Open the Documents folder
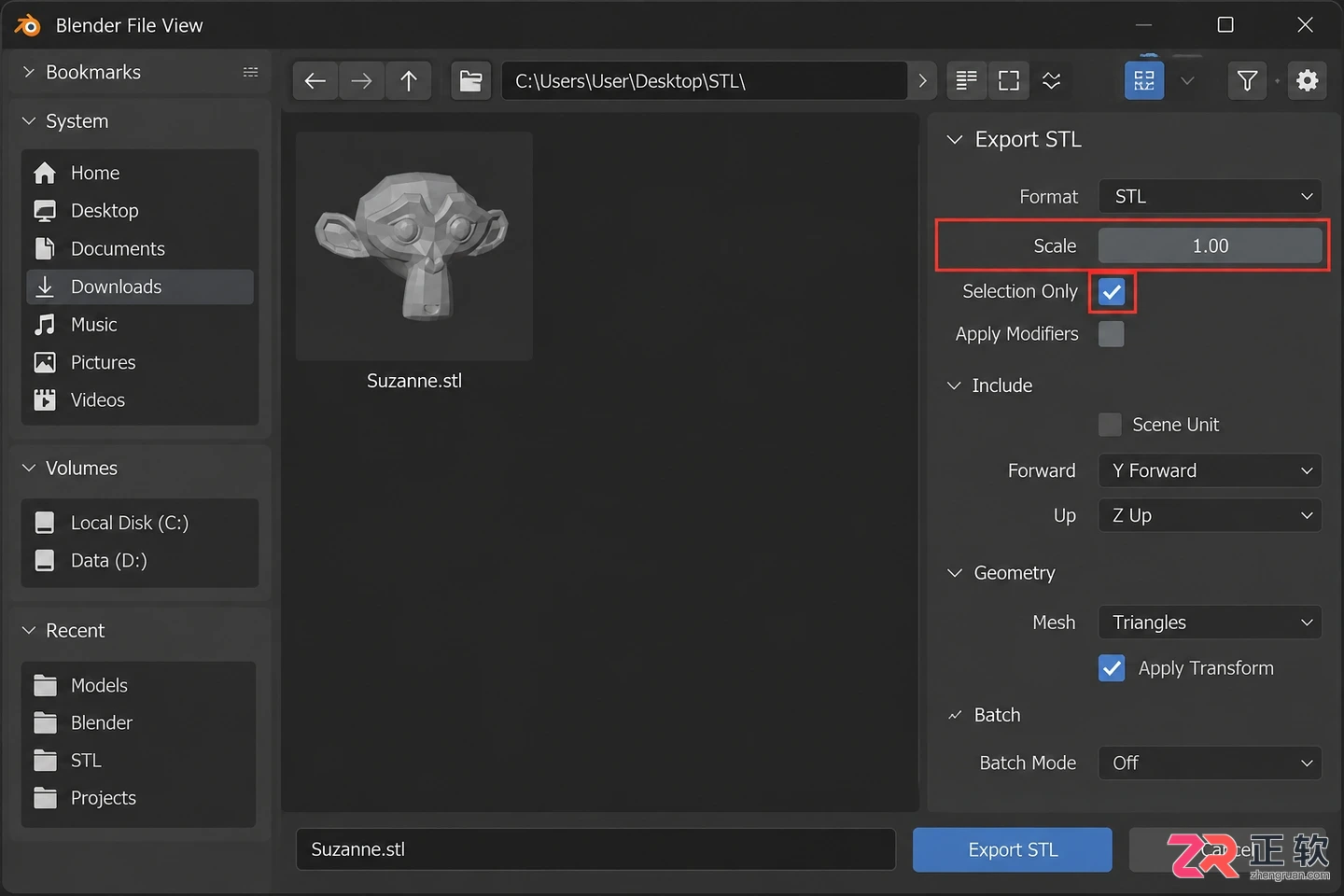 point(140,248)
